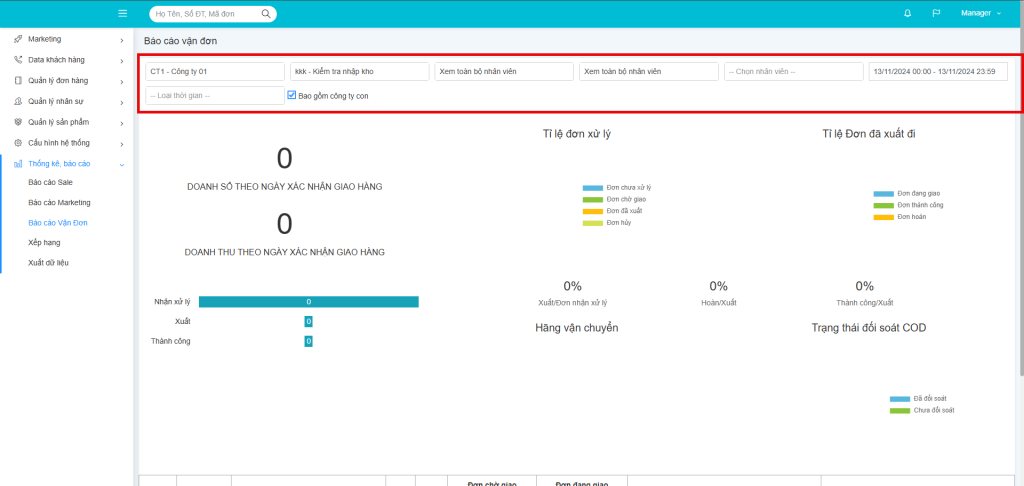1024x486 pixels.
Task: Open the Chọn nhân viên dropdown
Action: point(793,72)
